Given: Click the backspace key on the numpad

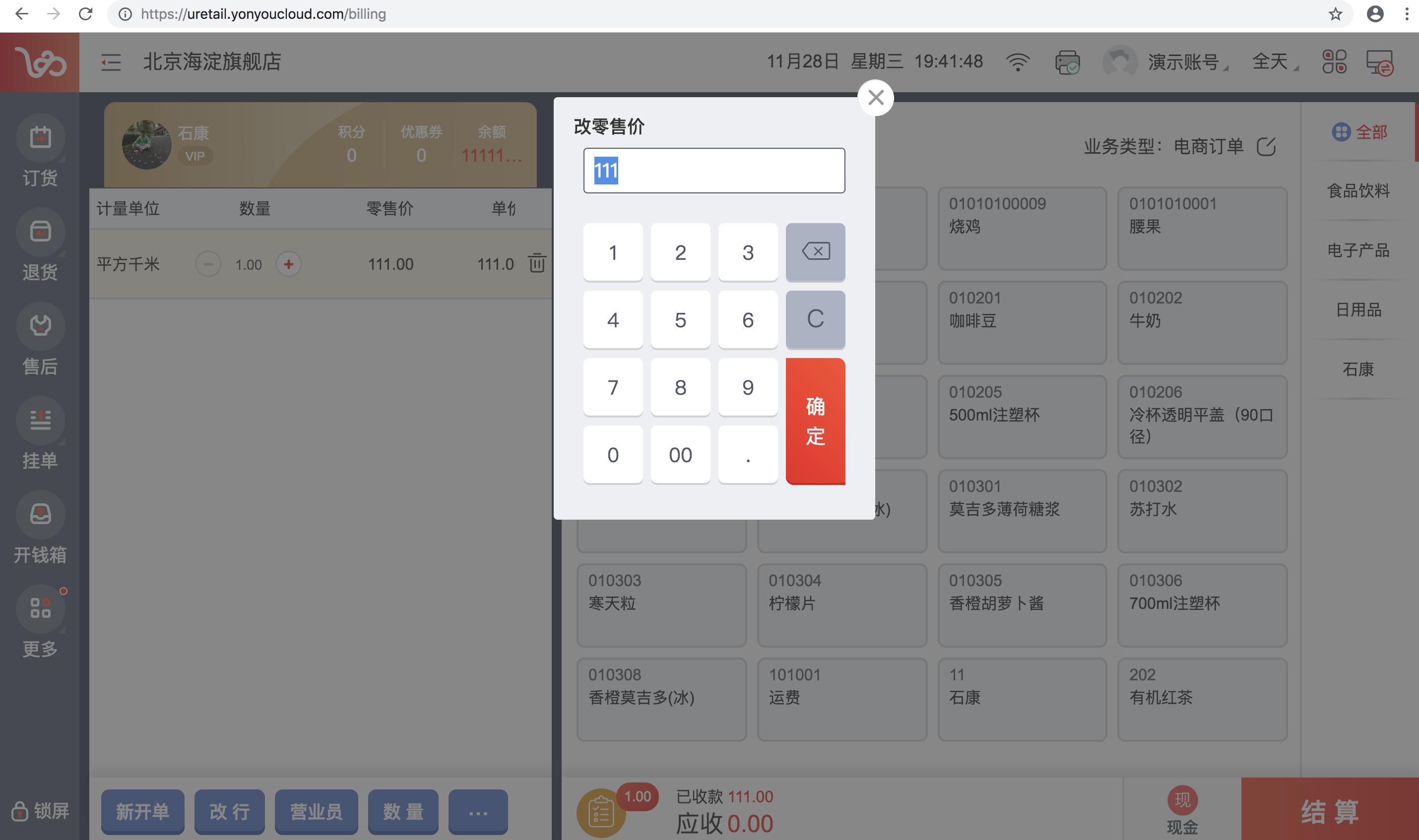Looking at the screenshot, I should (815, 252).
